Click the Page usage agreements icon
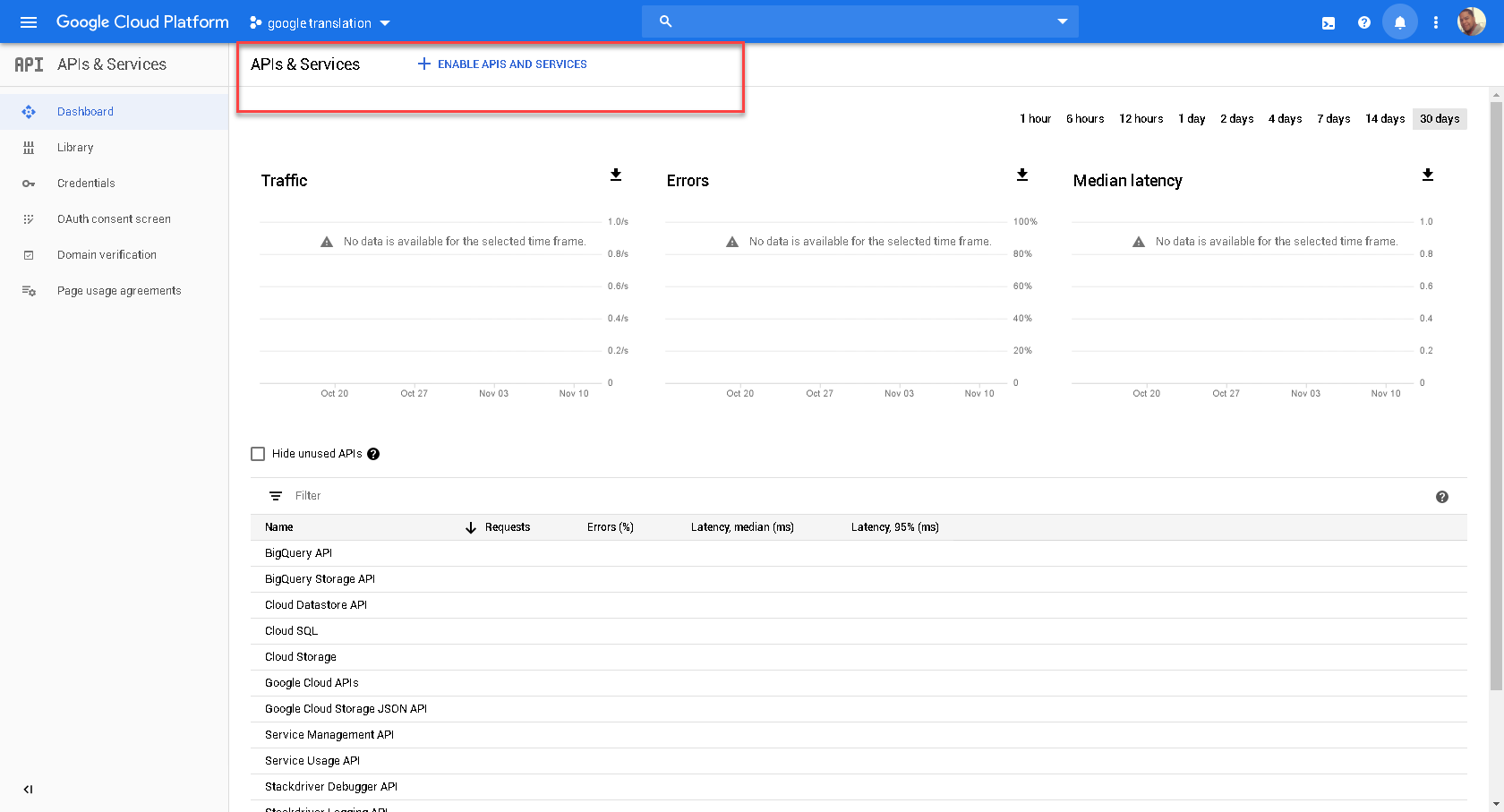This screenshot has width=1504, height=812. [x=29, y=291]
